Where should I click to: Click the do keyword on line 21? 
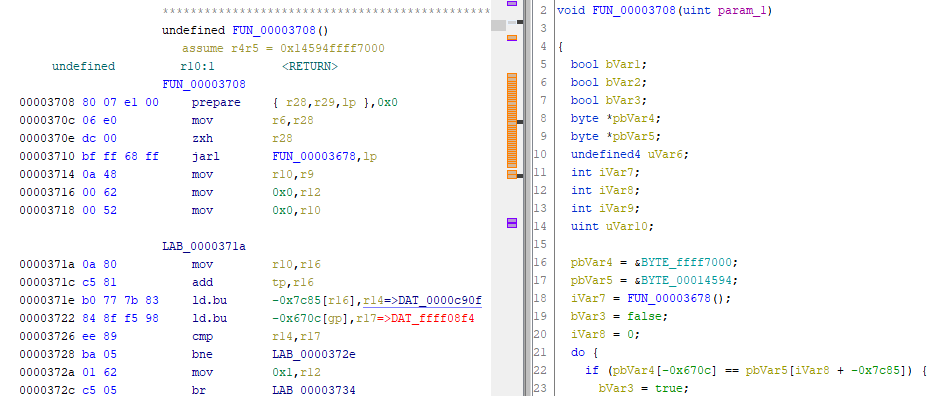[x=578, y=352]
